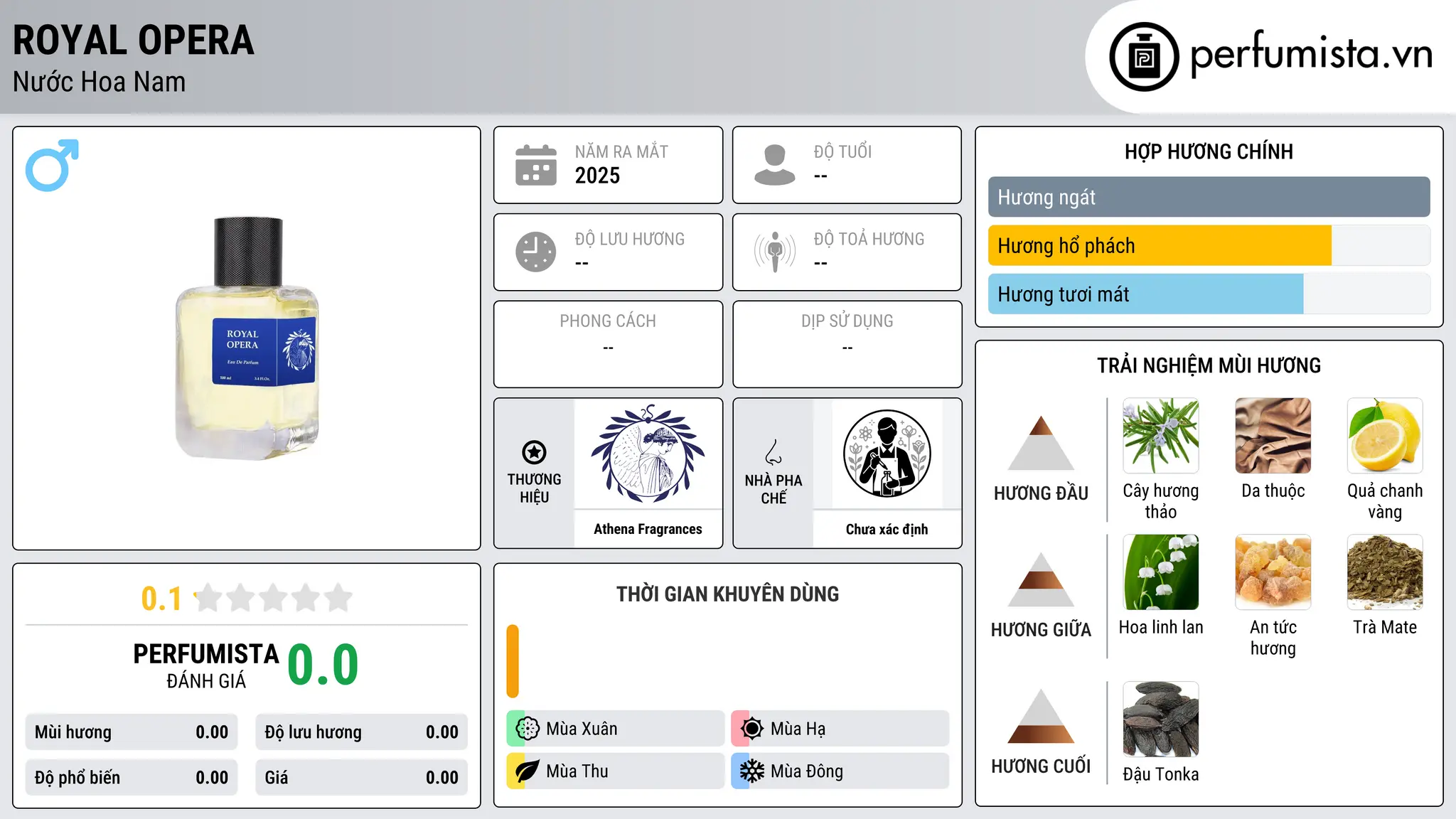Select the Mùa Thu season label

pos(577,771)
